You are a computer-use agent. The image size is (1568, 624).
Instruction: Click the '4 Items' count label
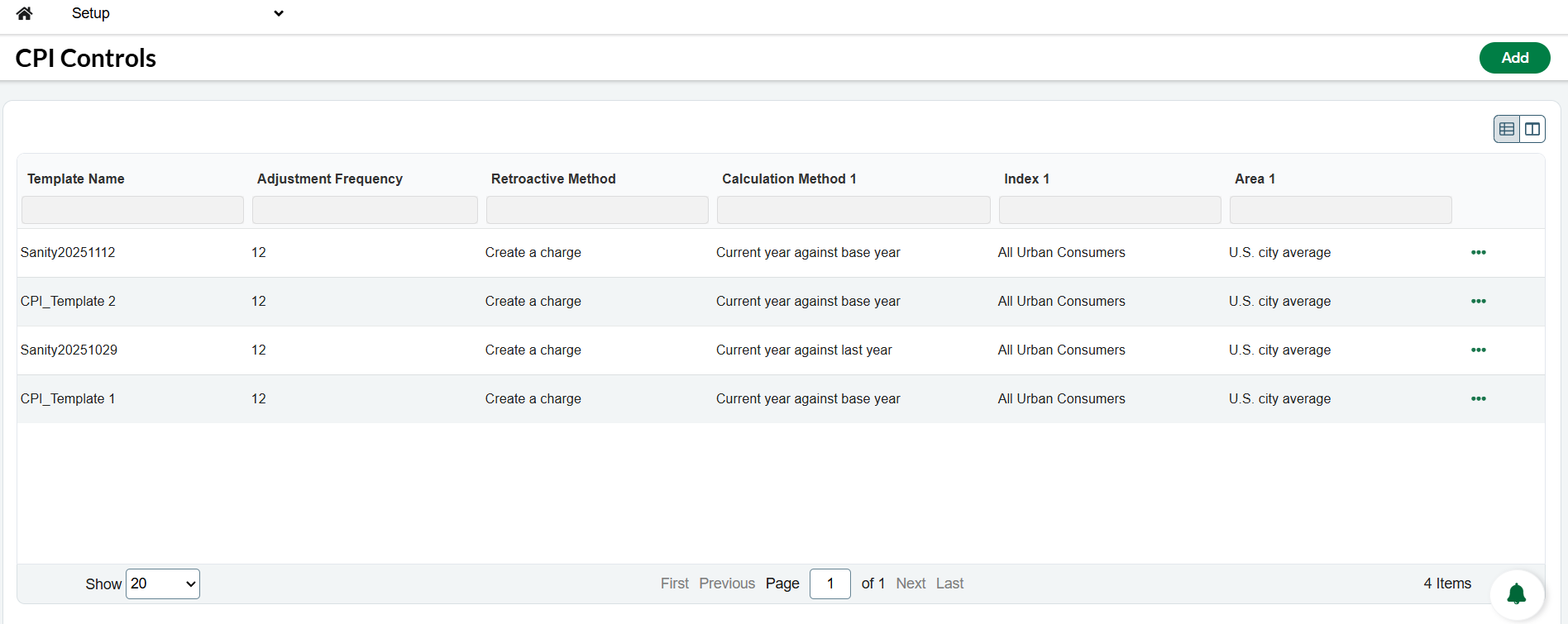point(1447,584)
